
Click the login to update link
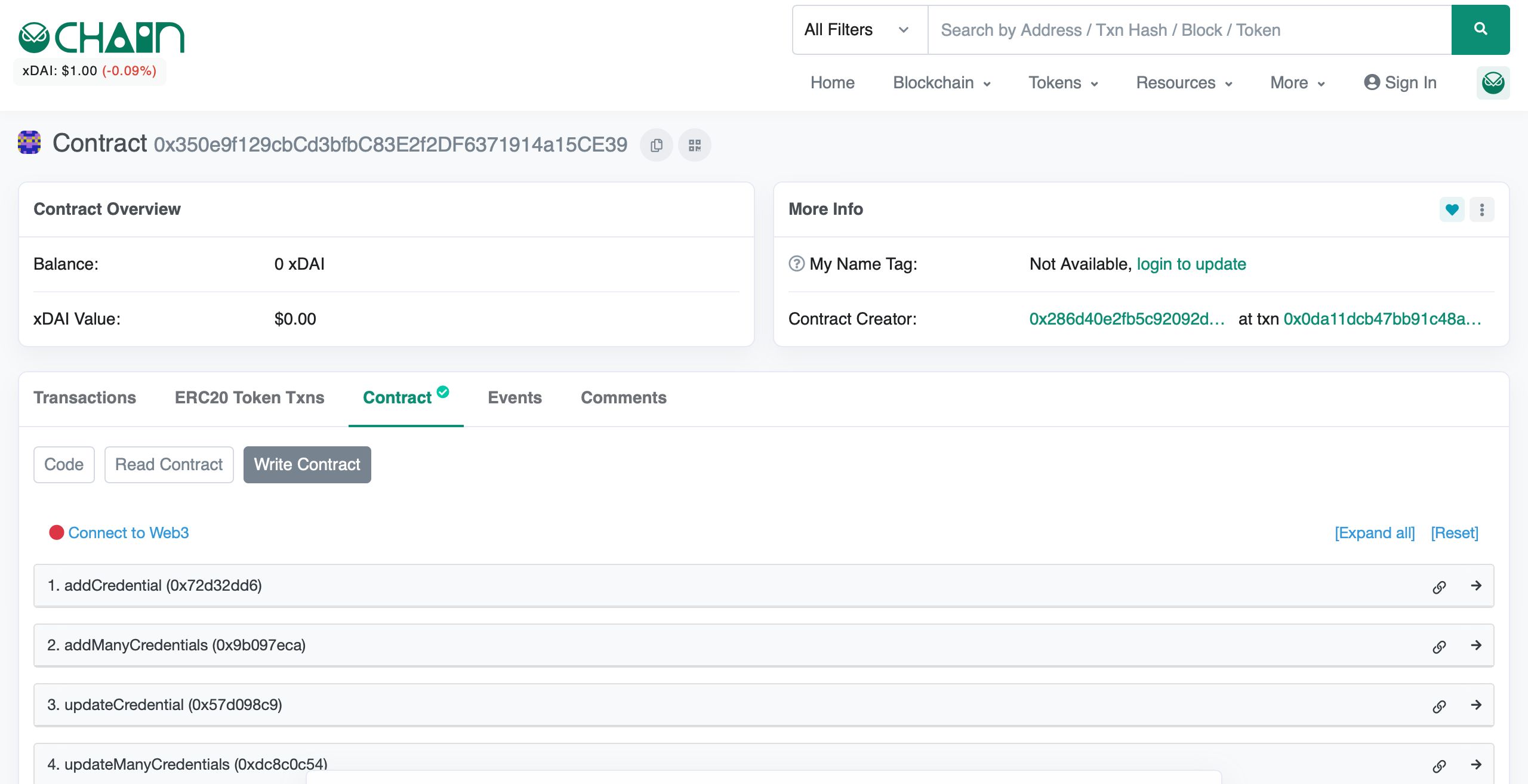pyautogui.click(x=1191, y=264)
